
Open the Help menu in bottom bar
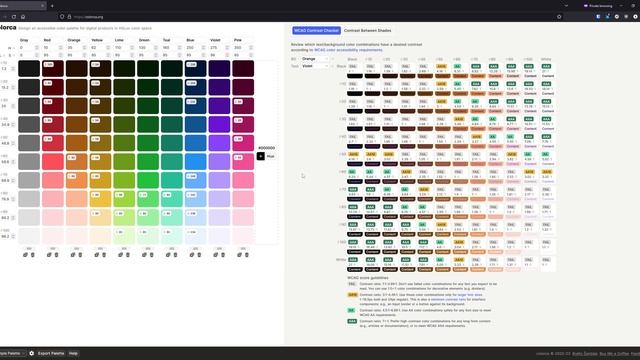(73, 353)
